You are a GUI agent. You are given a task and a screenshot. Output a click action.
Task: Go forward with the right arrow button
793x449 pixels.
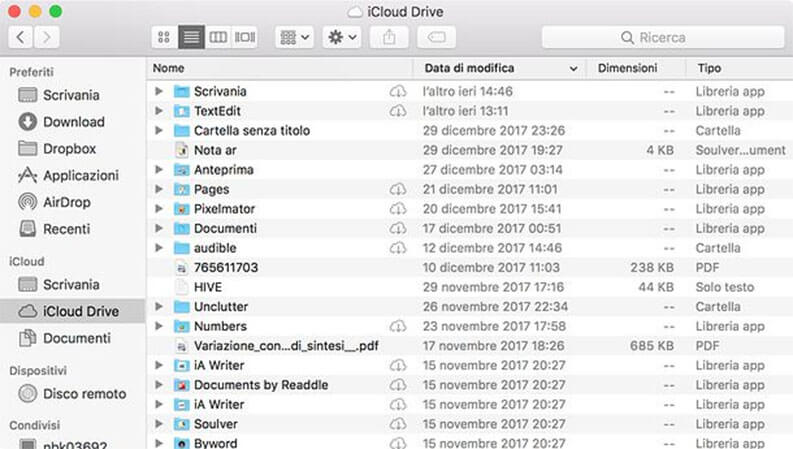[x=47, y=37]
